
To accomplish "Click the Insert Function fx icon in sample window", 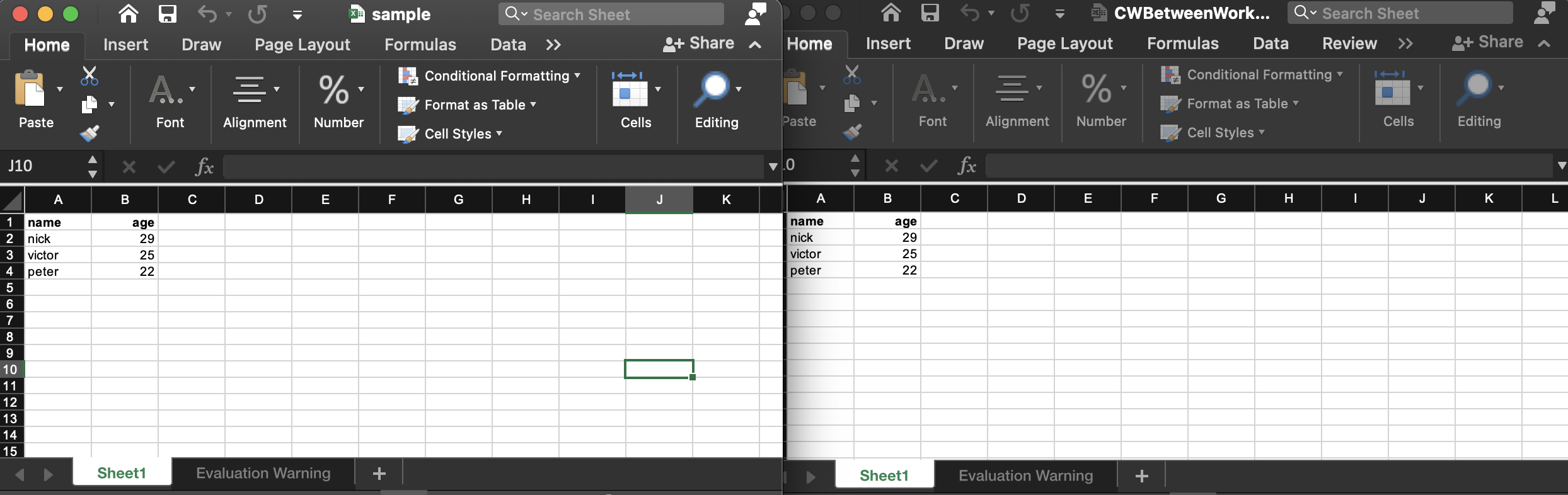I will (204, 167).
